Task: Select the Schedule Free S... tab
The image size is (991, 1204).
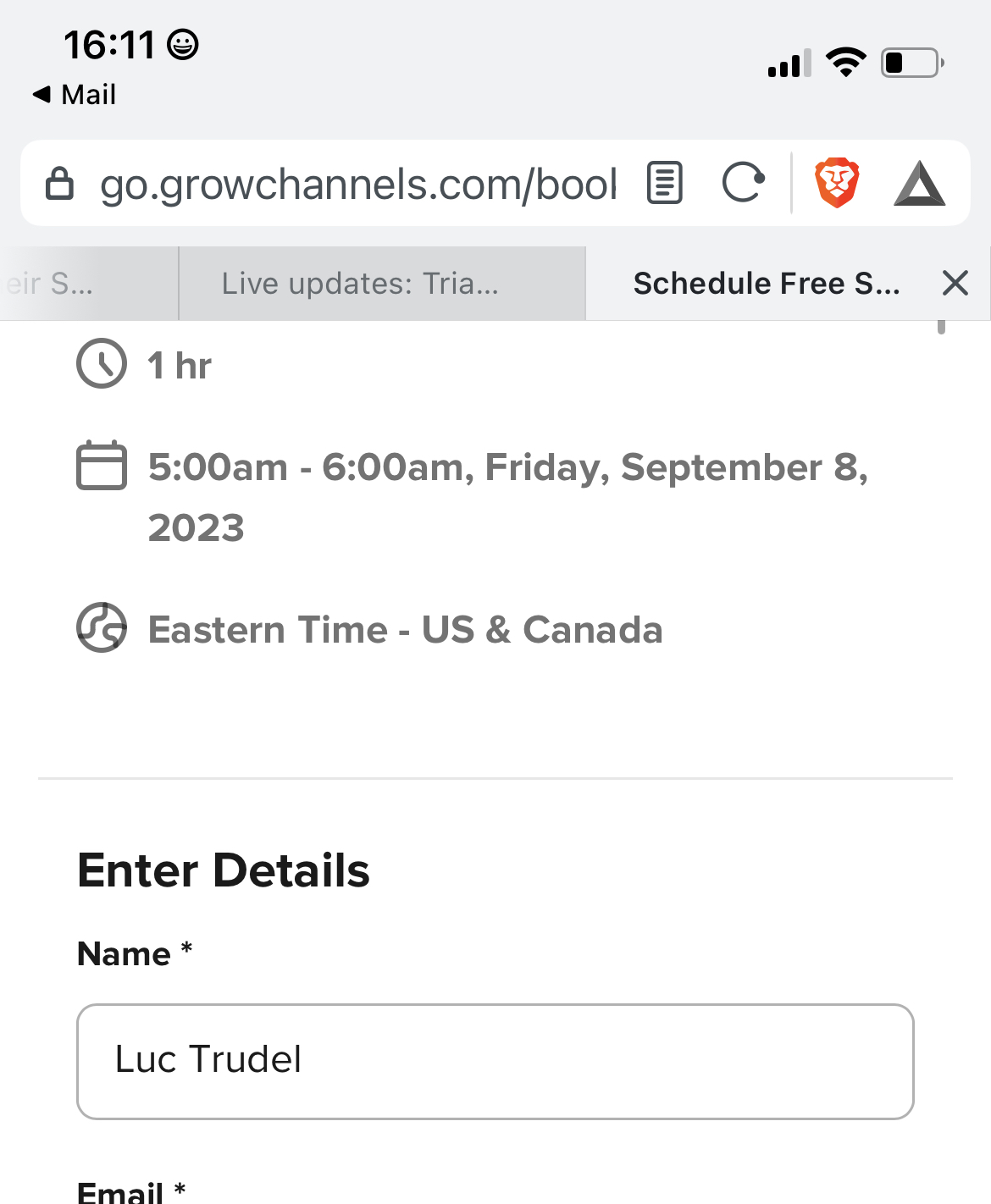Action: pos(767,284)
